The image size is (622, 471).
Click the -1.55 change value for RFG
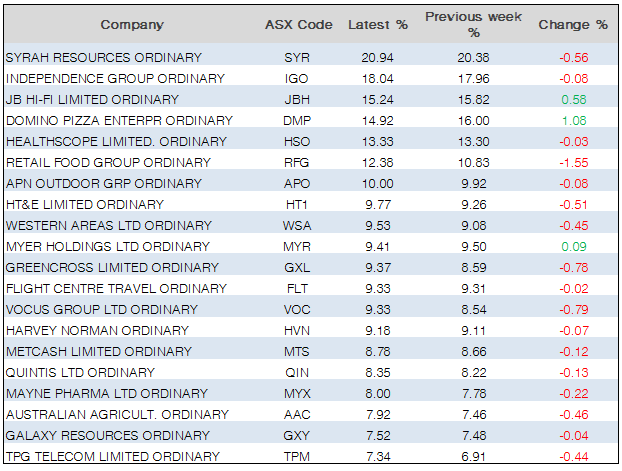point(573,163)
